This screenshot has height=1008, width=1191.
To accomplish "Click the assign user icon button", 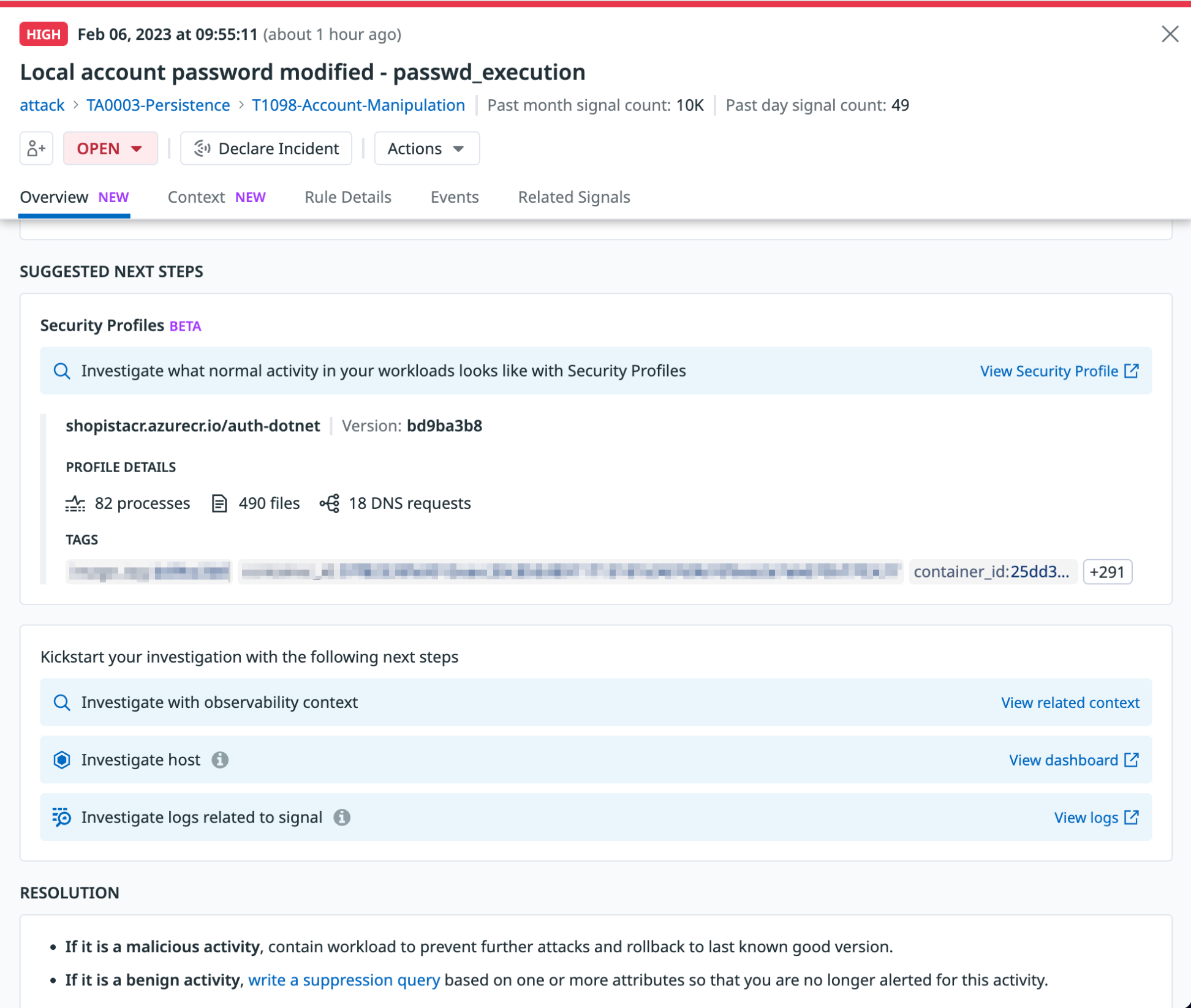I will coord(36,148).
